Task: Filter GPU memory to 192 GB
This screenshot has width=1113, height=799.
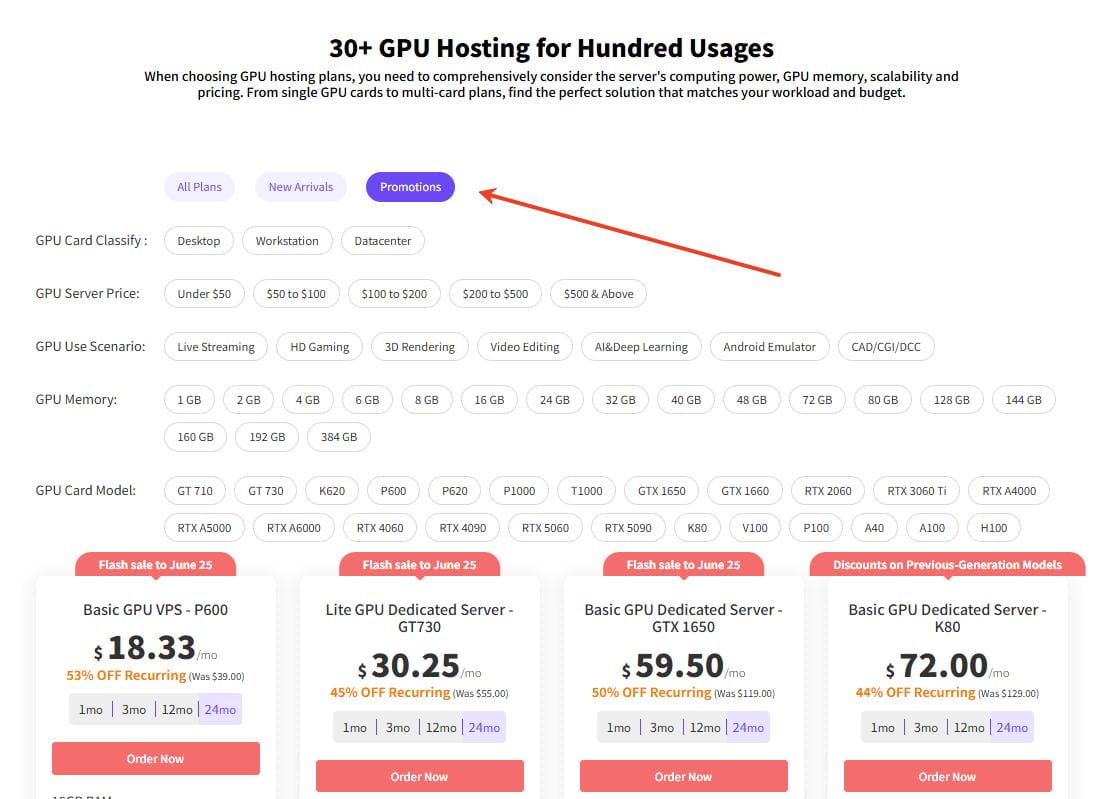Action: (267, 437)
